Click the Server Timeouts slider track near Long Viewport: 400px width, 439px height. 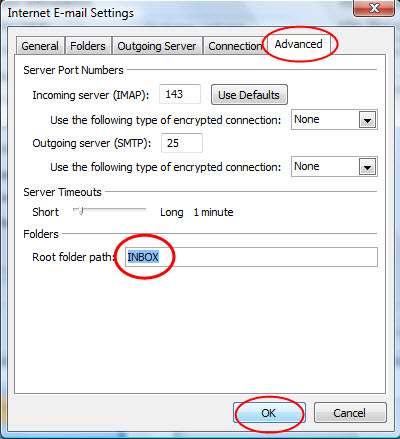pos(138,210)
